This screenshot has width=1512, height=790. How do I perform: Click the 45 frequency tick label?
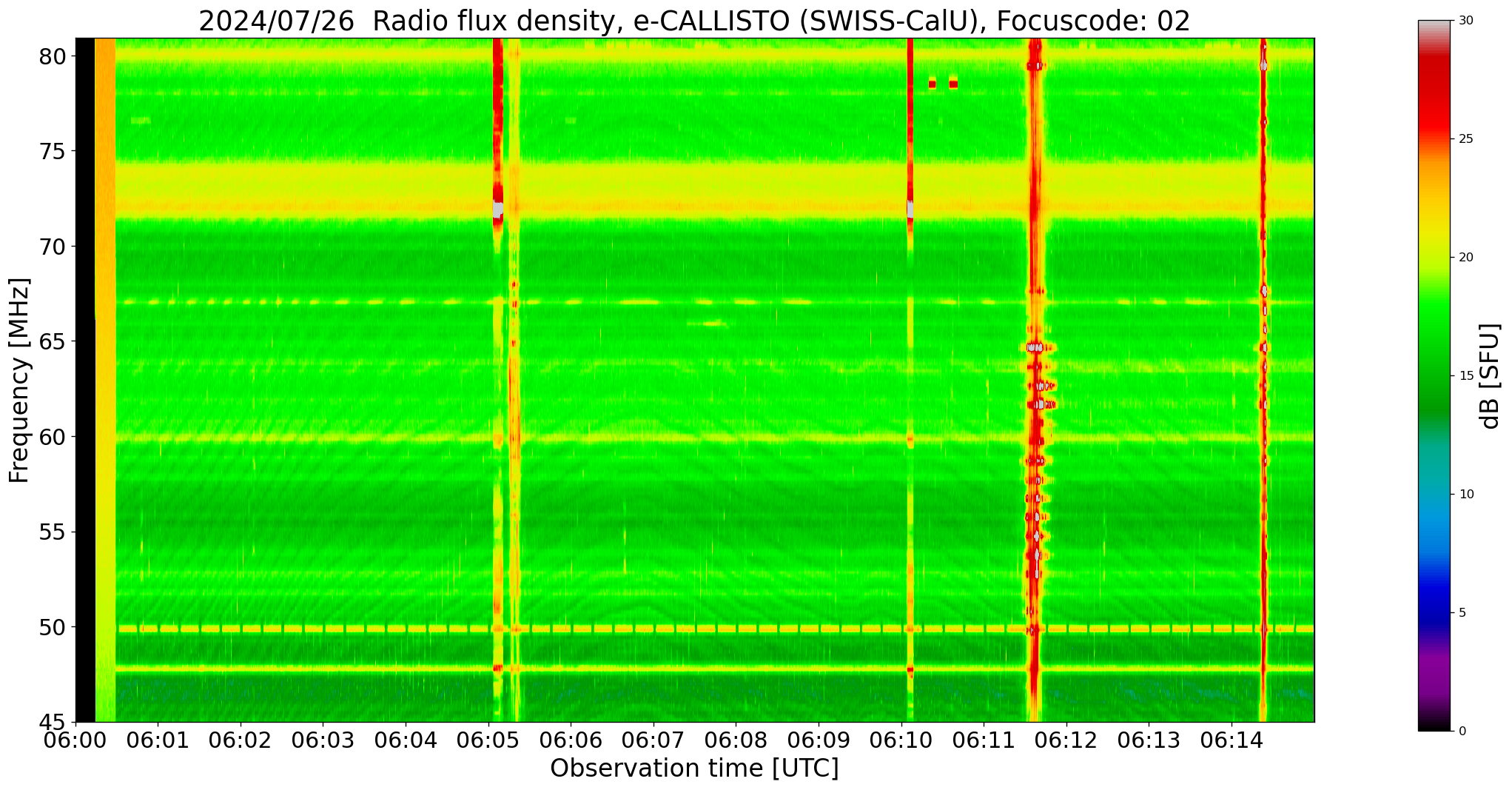tap(53, 722)
